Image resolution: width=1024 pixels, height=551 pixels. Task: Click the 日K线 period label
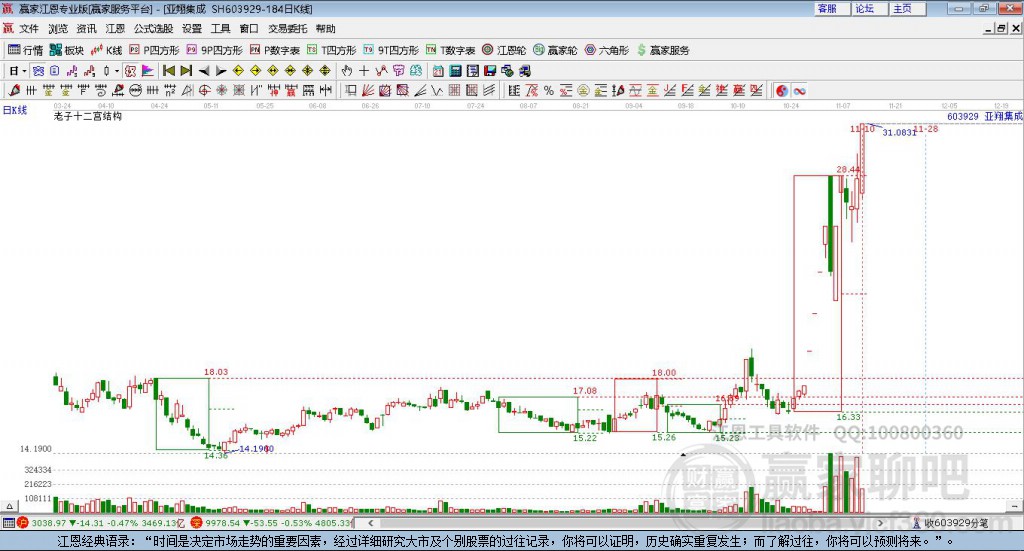pos(15,110)
